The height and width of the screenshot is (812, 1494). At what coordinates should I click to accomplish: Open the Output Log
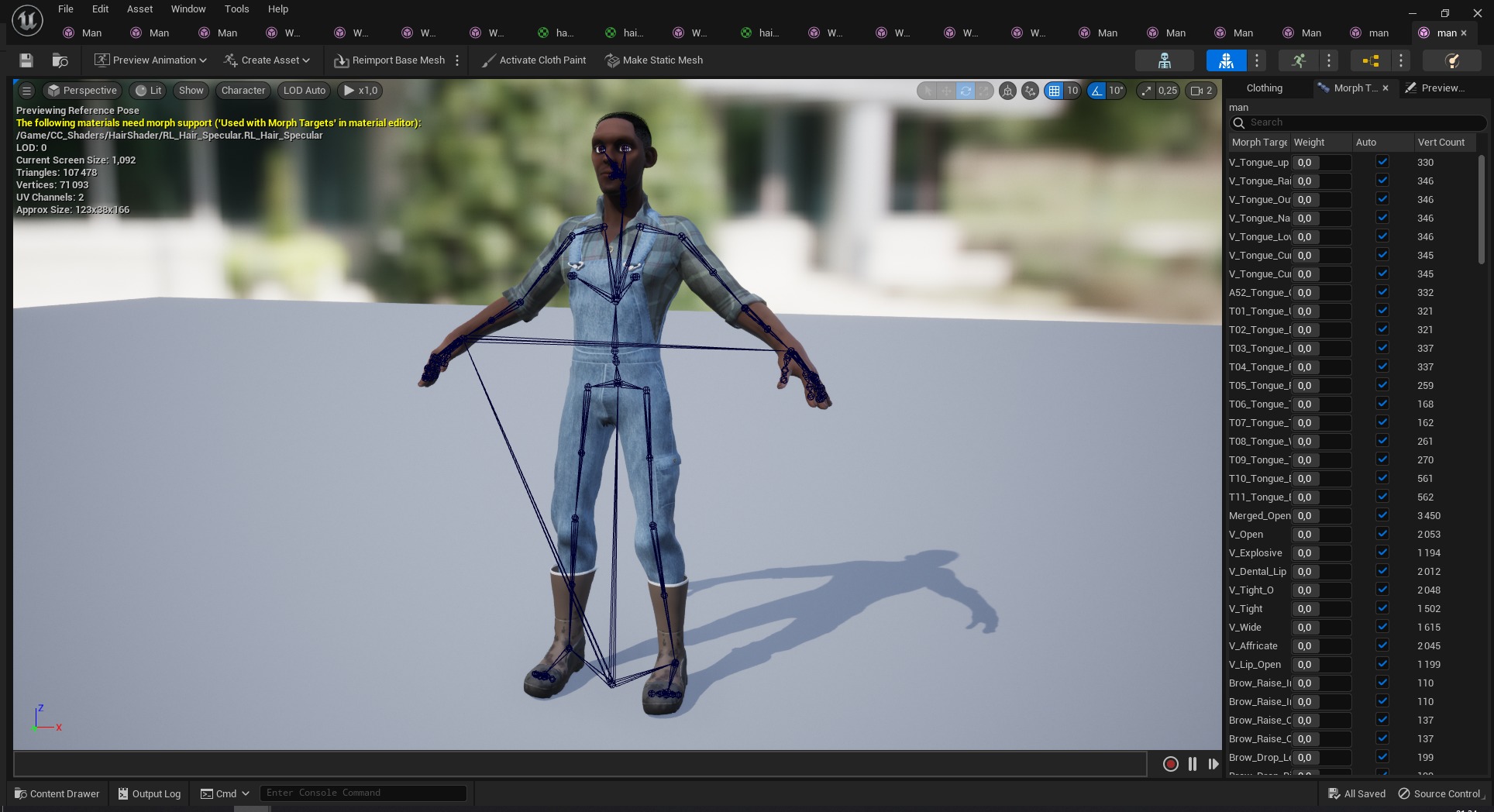(x=150, y=793)
